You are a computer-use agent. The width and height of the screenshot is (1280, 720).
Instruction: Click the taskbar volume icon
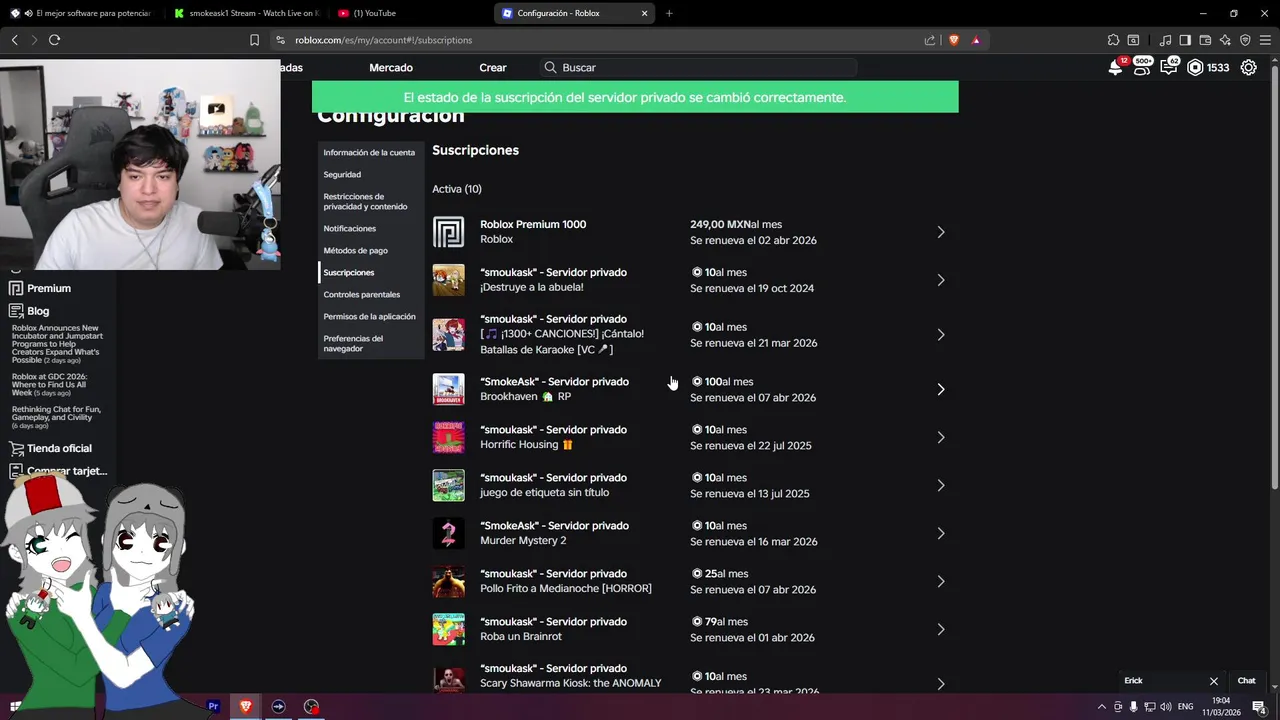coord(1165,707)
